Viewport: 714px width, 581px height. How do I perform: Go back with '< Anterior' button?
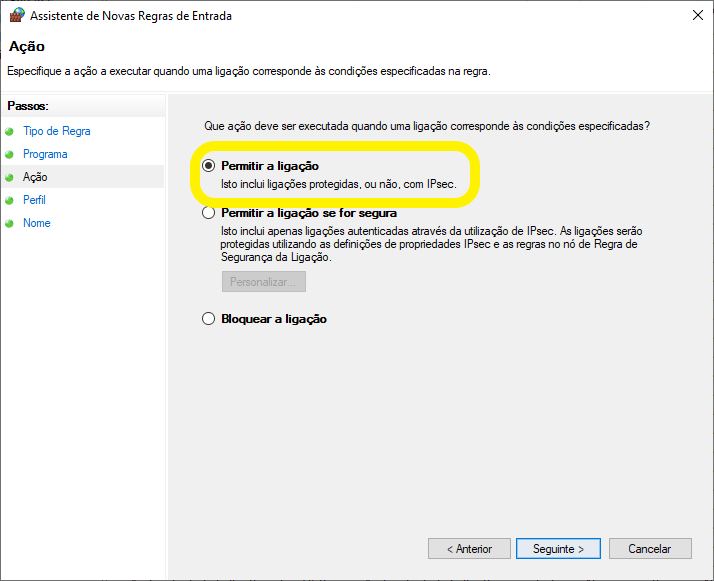(x=469, y=549)
